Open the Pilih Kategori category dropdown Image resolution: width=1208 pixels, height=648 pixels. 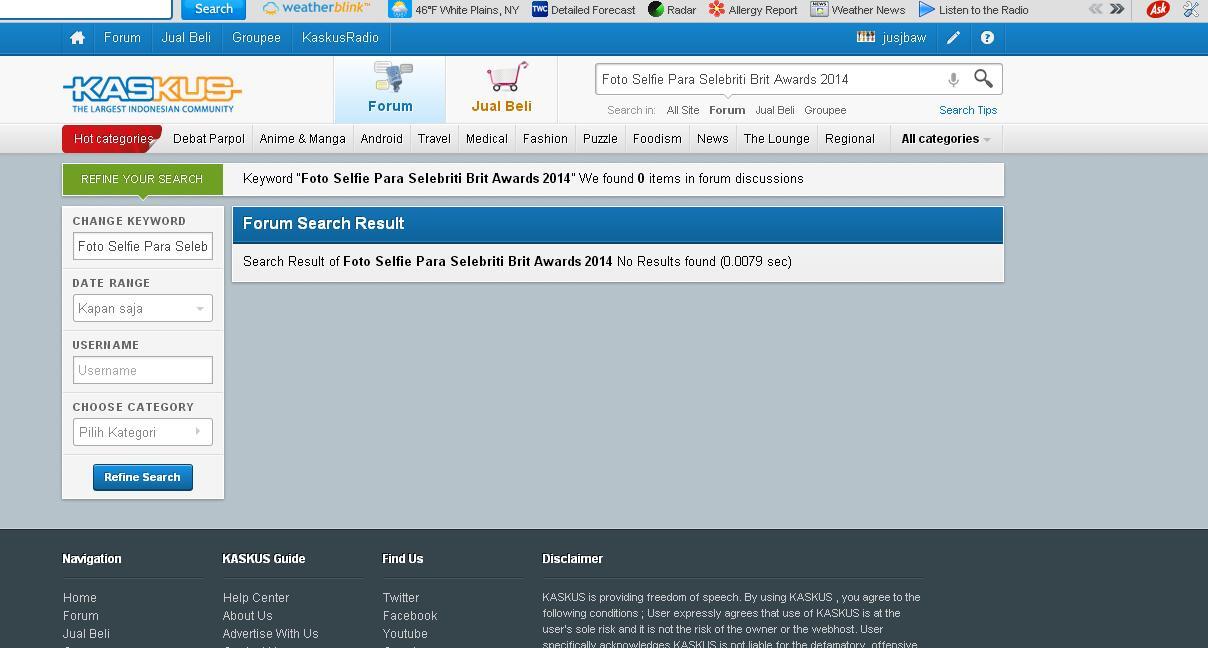pos(143,432)
